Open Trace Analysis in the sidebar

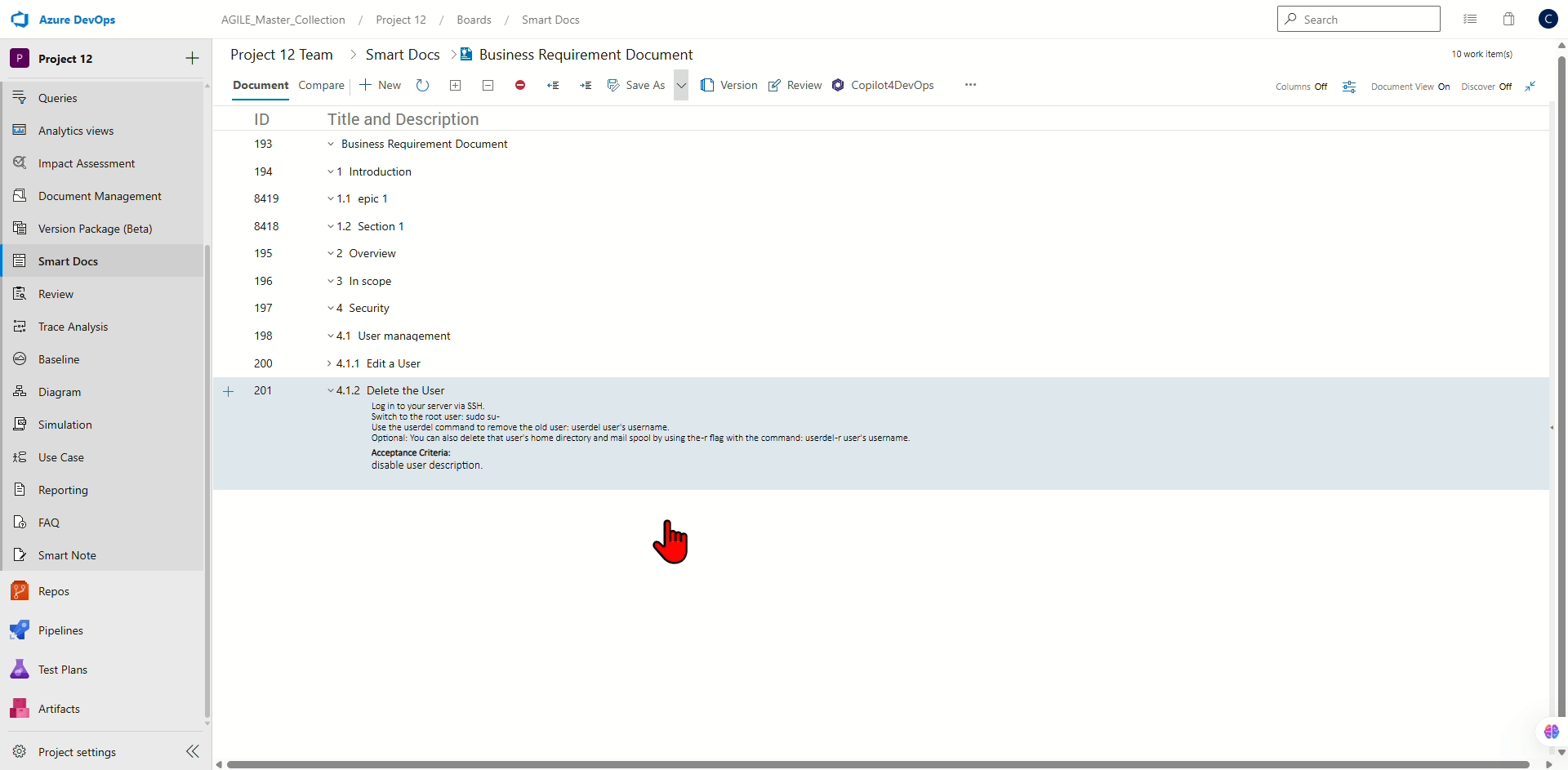pyautogui.click(x=73, y=327)
